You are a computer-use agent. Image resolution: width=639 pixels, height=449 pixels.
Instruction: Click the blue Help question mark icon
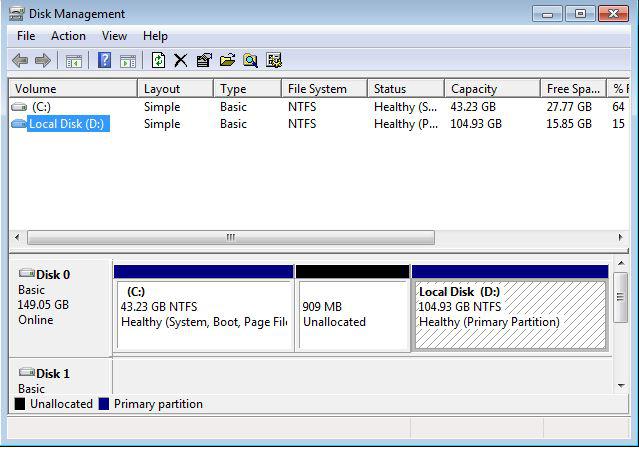click(104, 61)
